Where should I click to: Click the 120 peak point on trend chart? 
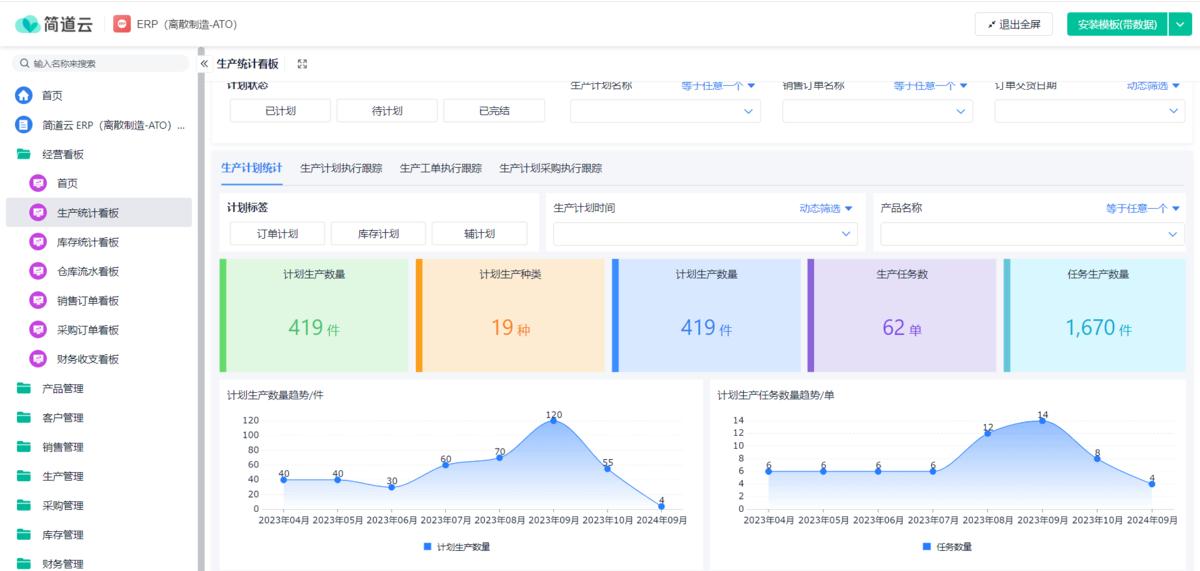coord(554,420)
